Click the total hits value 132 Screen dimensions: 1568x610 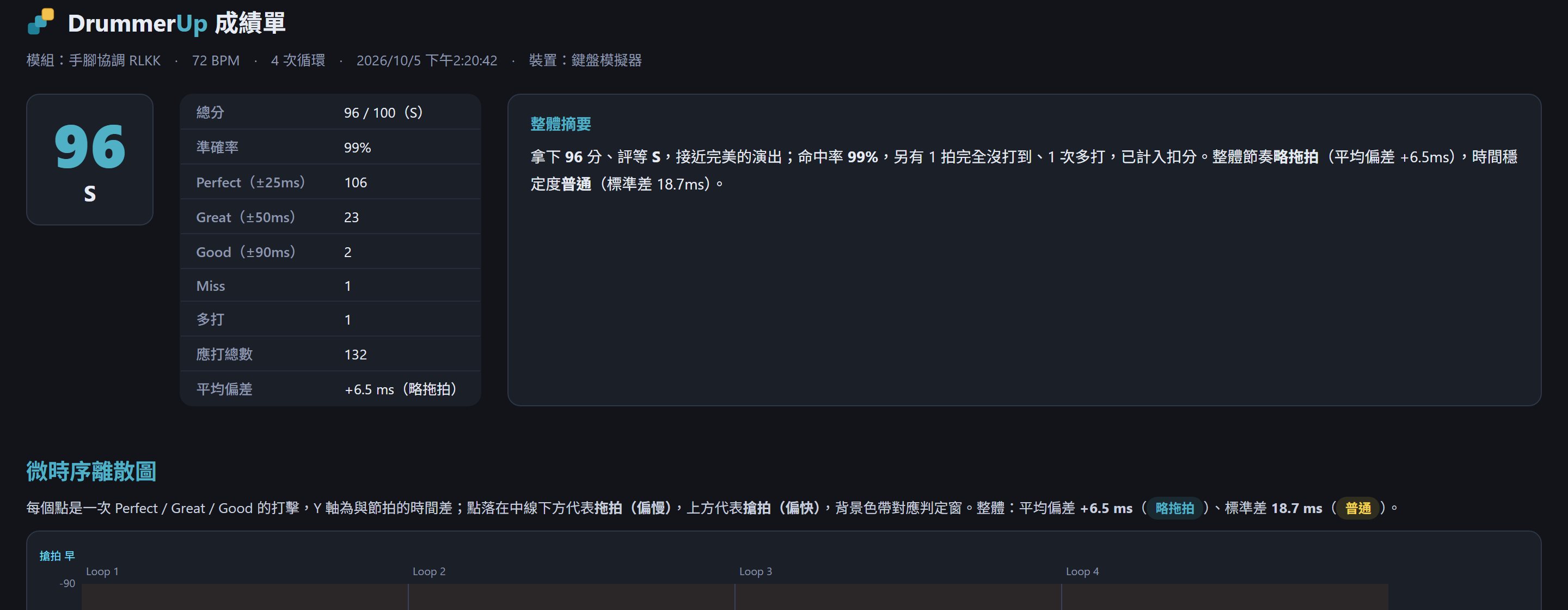(356, 355)
